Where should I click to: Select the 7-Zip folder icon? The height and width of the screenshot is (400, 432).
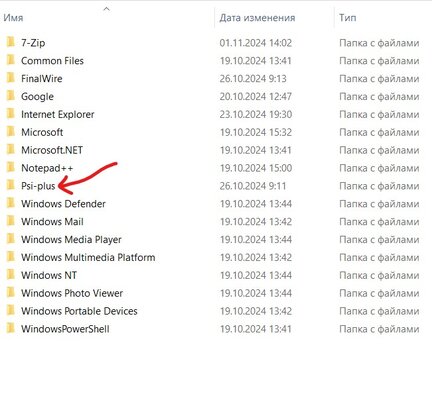click(x=11, y=42)
